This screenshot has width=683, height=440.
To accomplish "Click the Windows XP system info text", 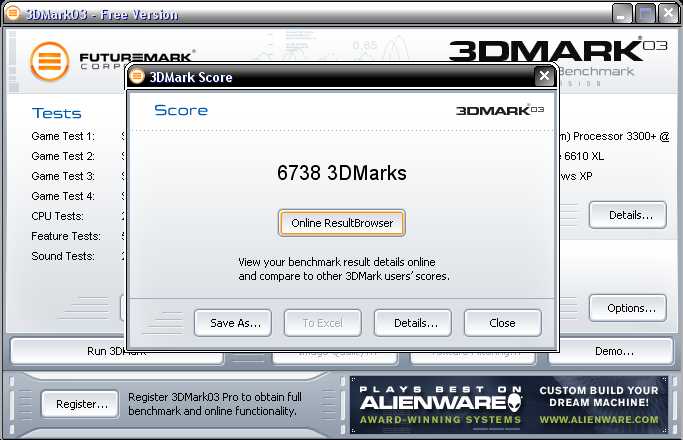I will (x=576, y=176).
